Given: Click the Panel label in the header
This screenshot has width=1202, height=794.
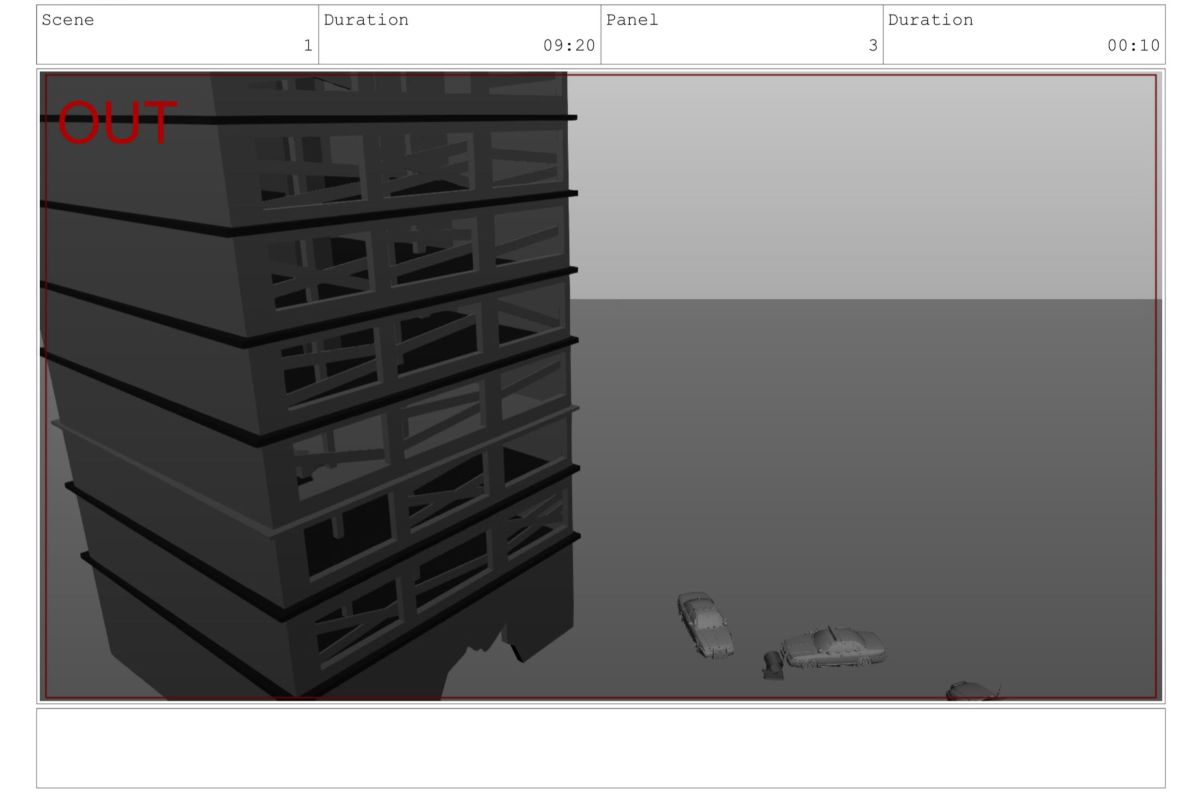Looking at the screenshot, I should tap(632, 20).
